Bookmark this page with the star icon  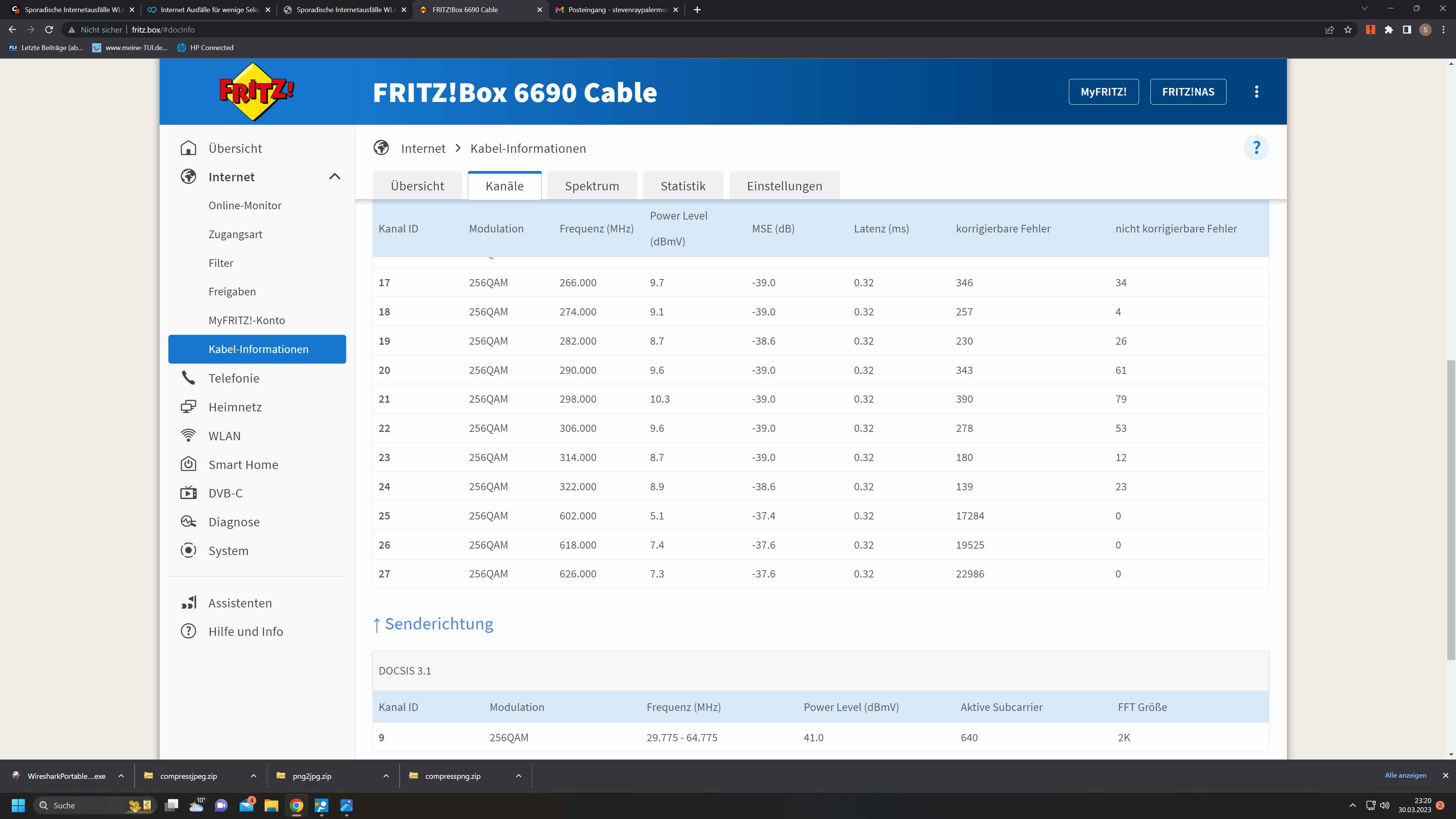pos(1348,30)
